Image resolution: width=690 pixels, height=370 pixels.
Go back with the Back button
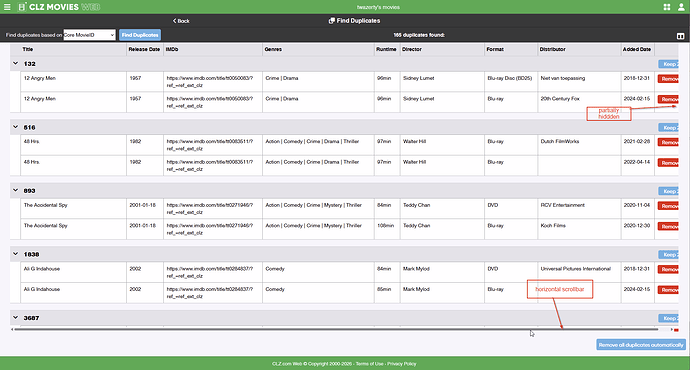point(181,21)
